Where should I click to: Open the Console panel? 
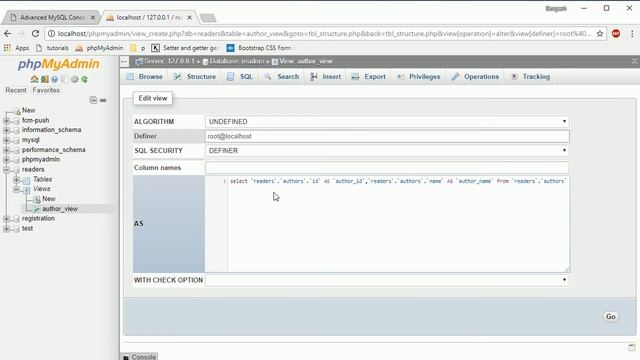(x=139, y=356)
